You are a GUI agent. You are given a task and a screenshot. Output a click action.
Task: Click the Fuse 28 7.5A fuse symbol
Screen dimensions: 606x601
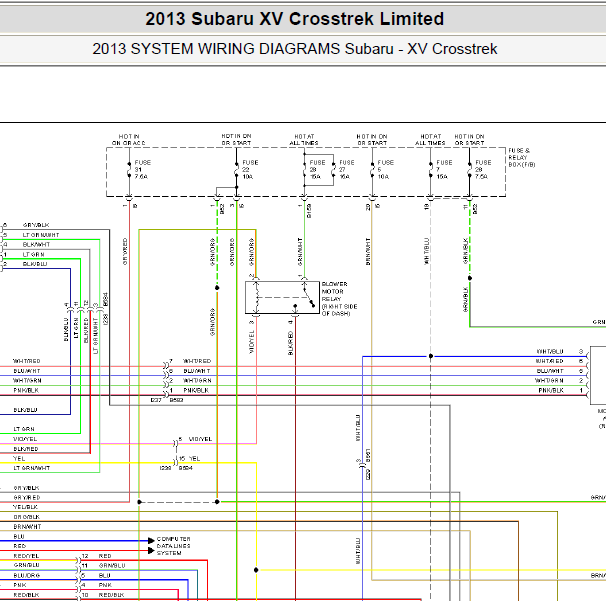point(470,170)
